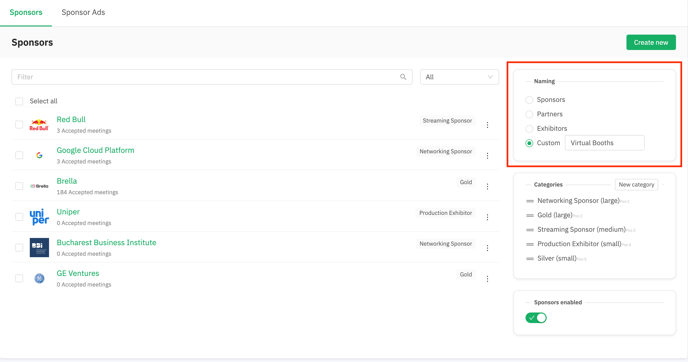Open the GE Ventures row's three-dot menu
Image resolution: width=688 pixels, height=362 pixels.
click(487, 279)
